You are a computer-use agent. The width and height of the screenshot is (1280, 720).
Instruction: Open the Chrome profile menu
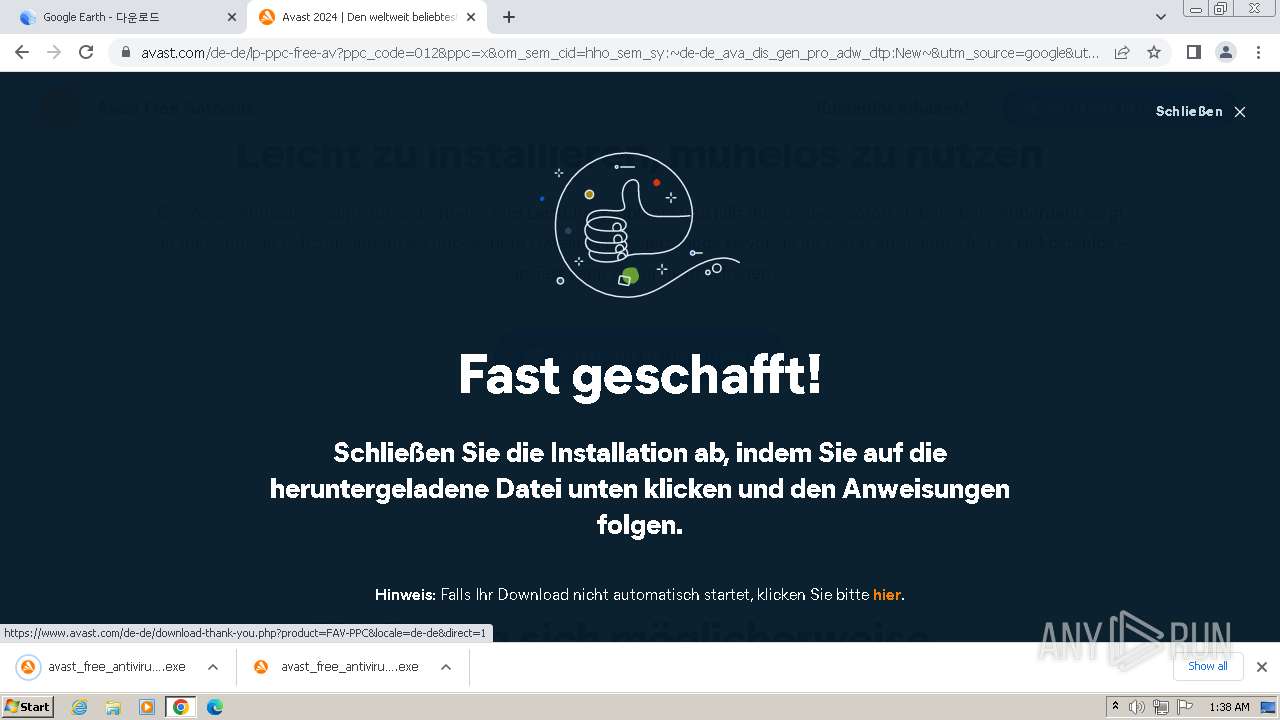coord(1225,52)
